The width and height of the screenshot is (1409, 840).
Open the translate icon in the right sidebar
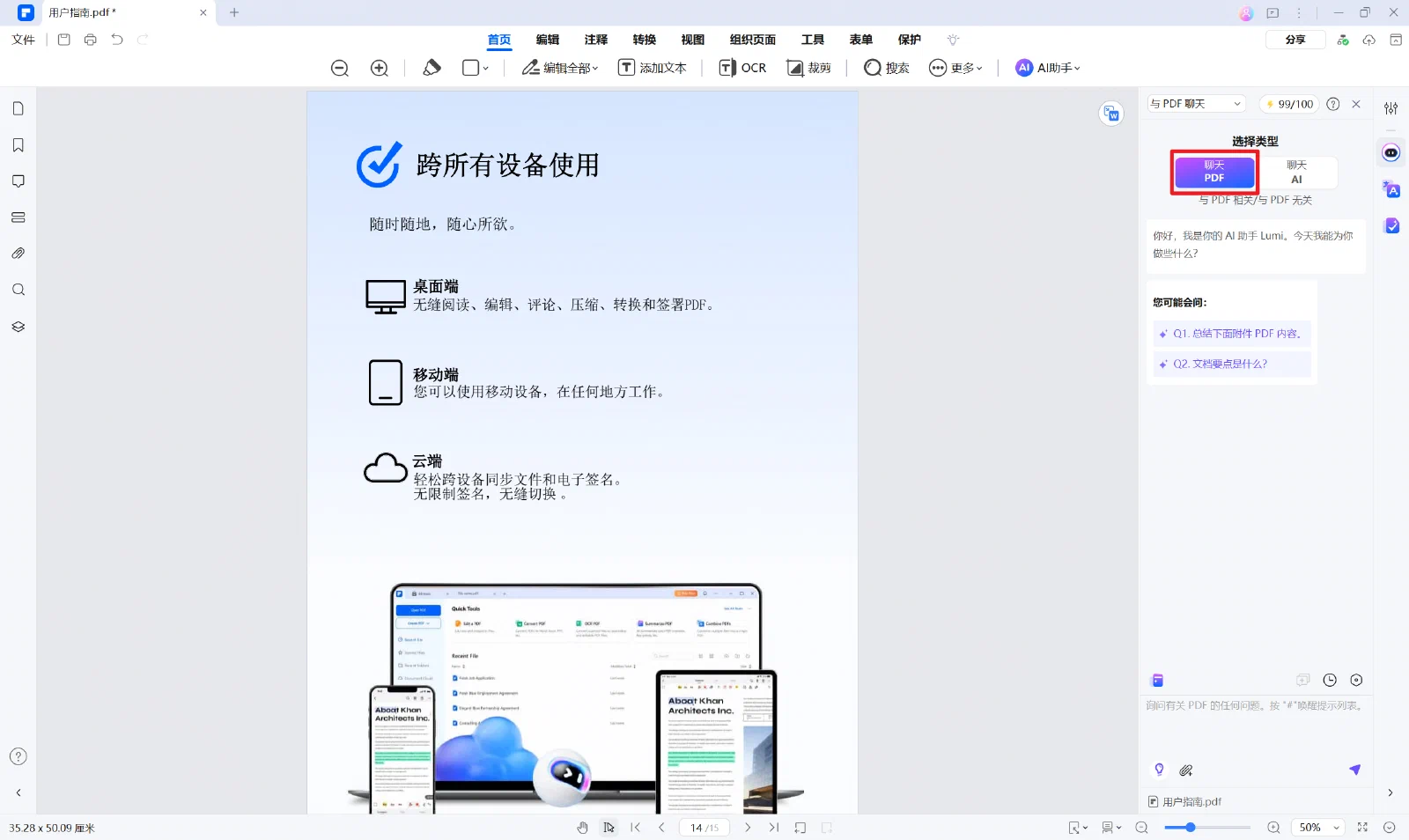pyautogui.click(x=1391, y=189)
